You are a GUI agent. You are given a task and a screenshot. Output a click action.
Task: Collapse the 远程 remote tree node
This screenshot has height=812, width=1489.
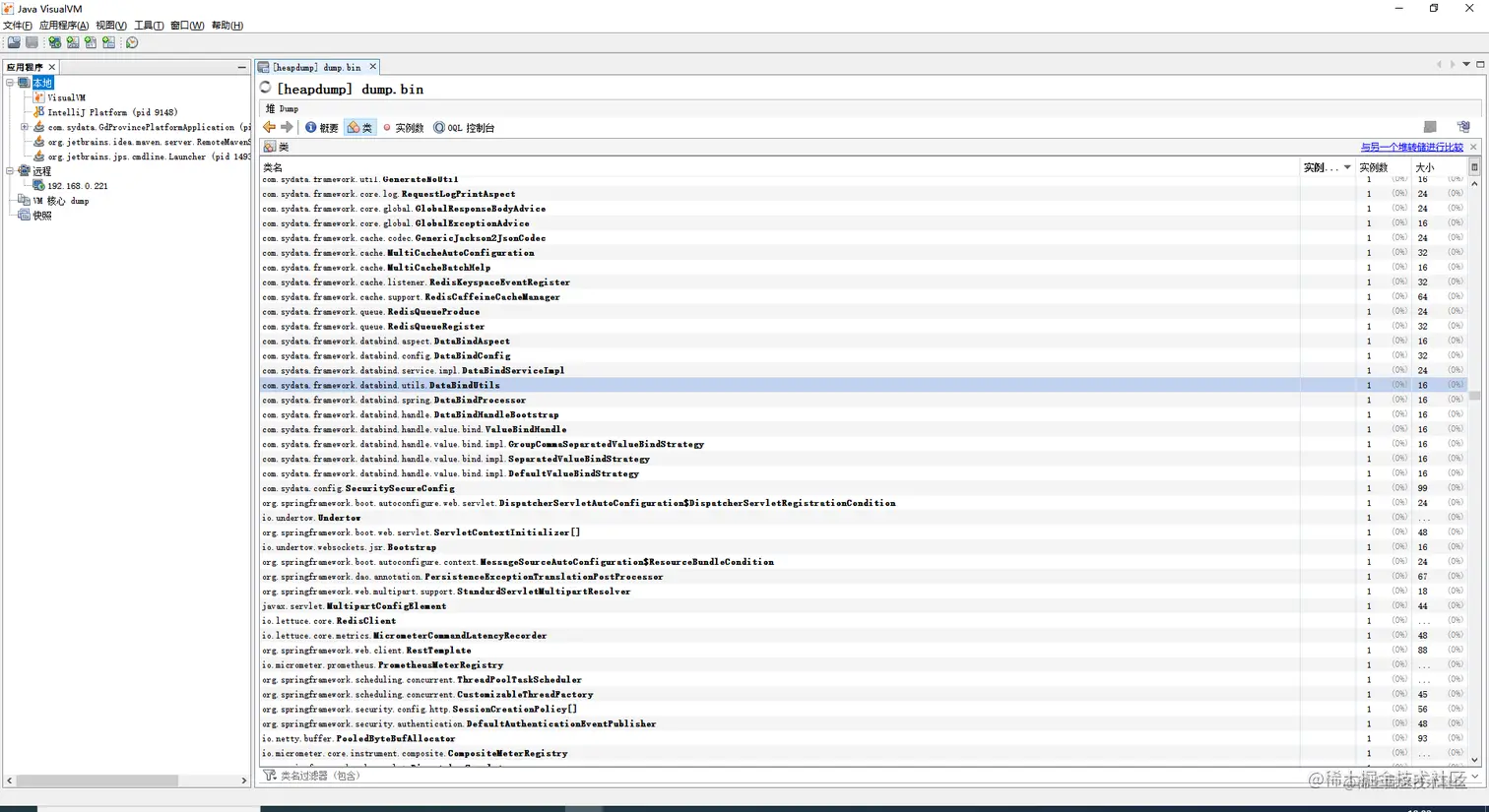click(10, 171)
